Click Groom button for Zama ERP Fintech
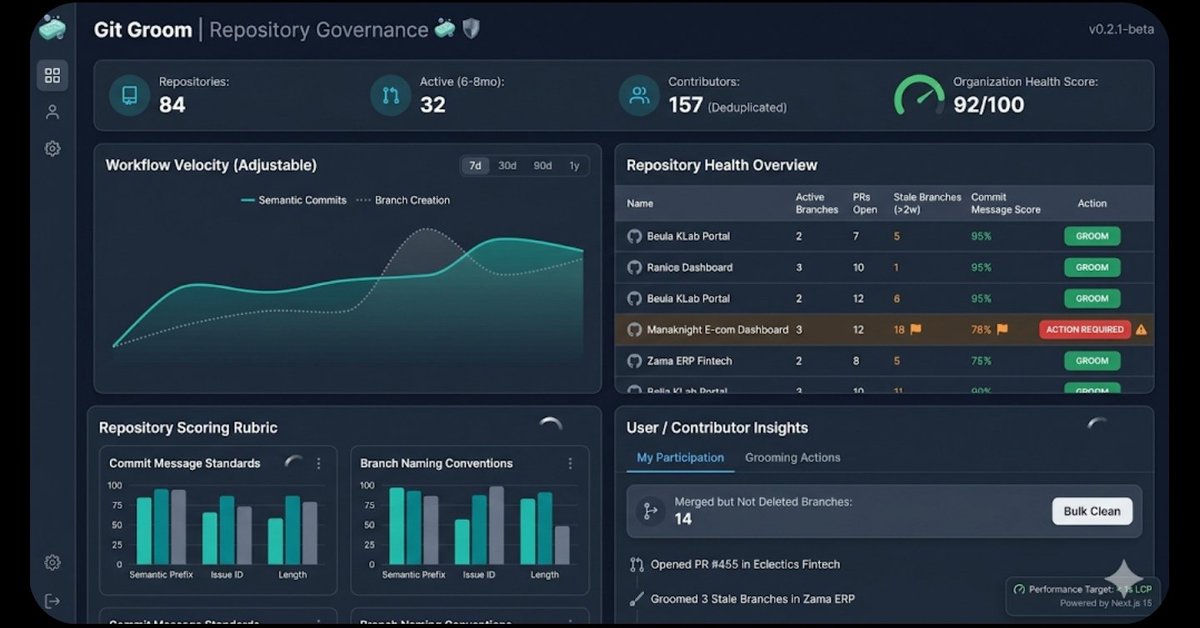 click(1092, 360)
